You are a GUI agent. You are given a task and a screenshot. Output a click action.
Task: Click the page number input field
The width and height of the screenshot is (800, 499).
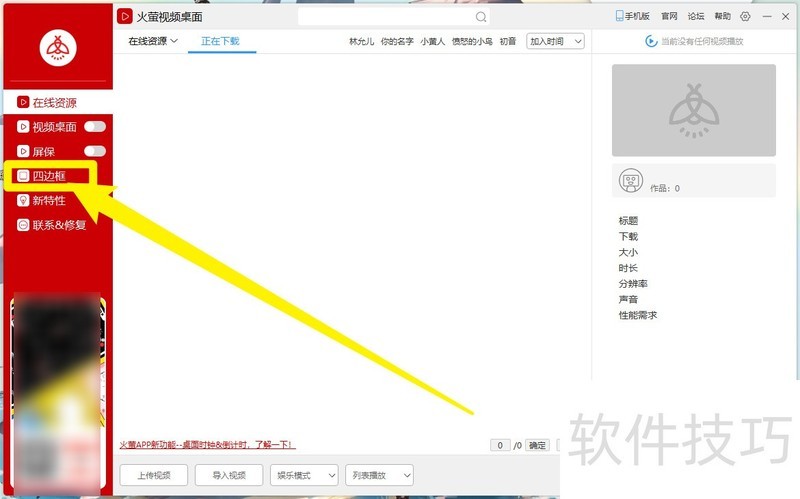click(500, 445)
